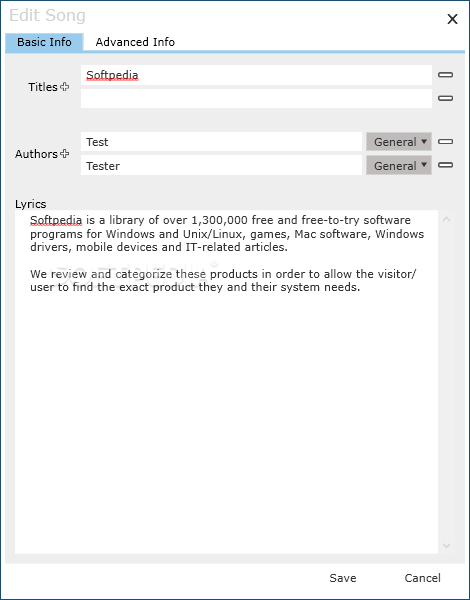Click the Tester author name field

[221, 165]
